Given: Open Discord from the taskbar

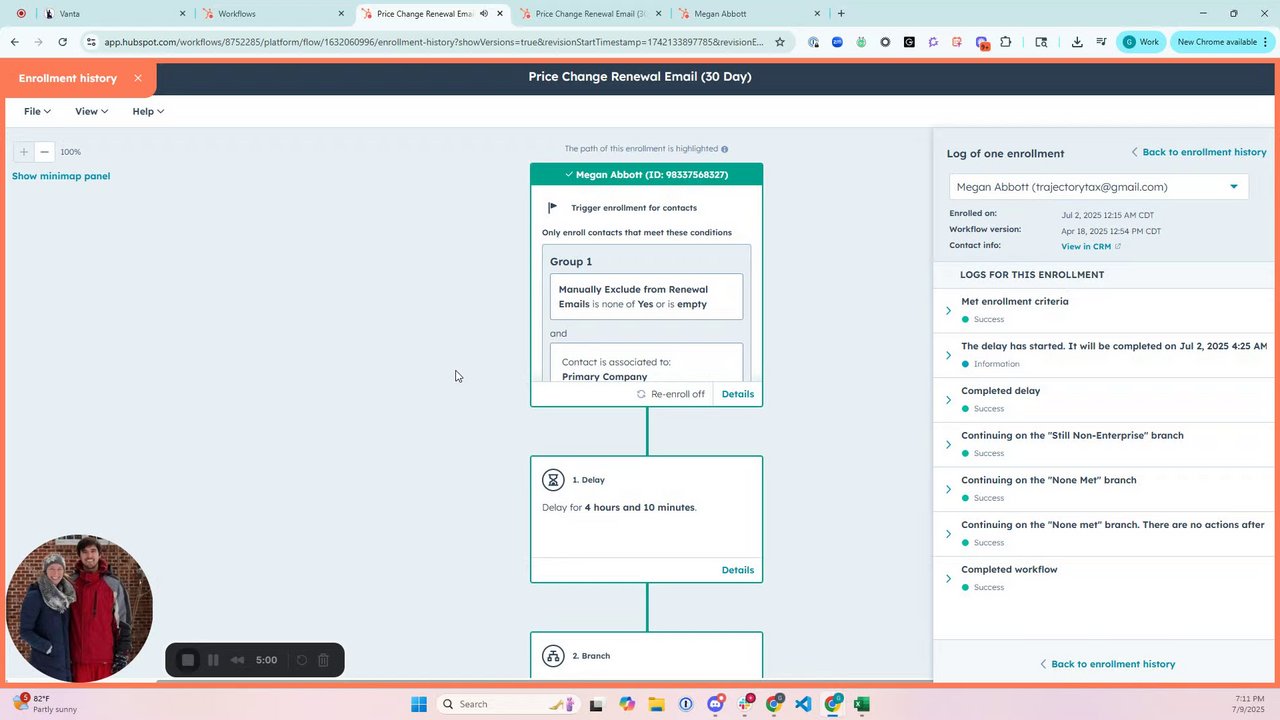Looking at the screenshot, I should 715,704.
